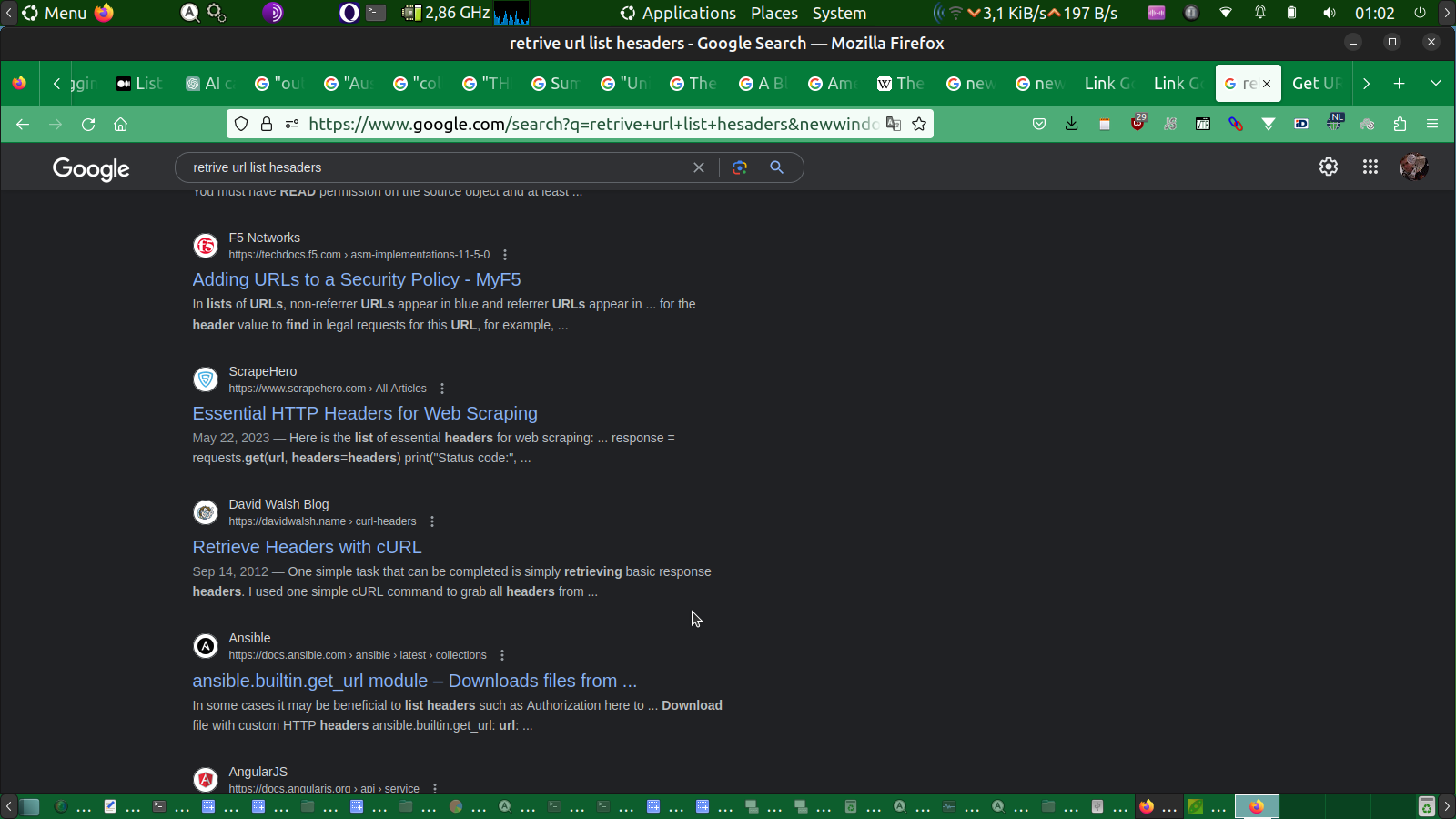
Task: Reload the current page
Action: point(88,124)
